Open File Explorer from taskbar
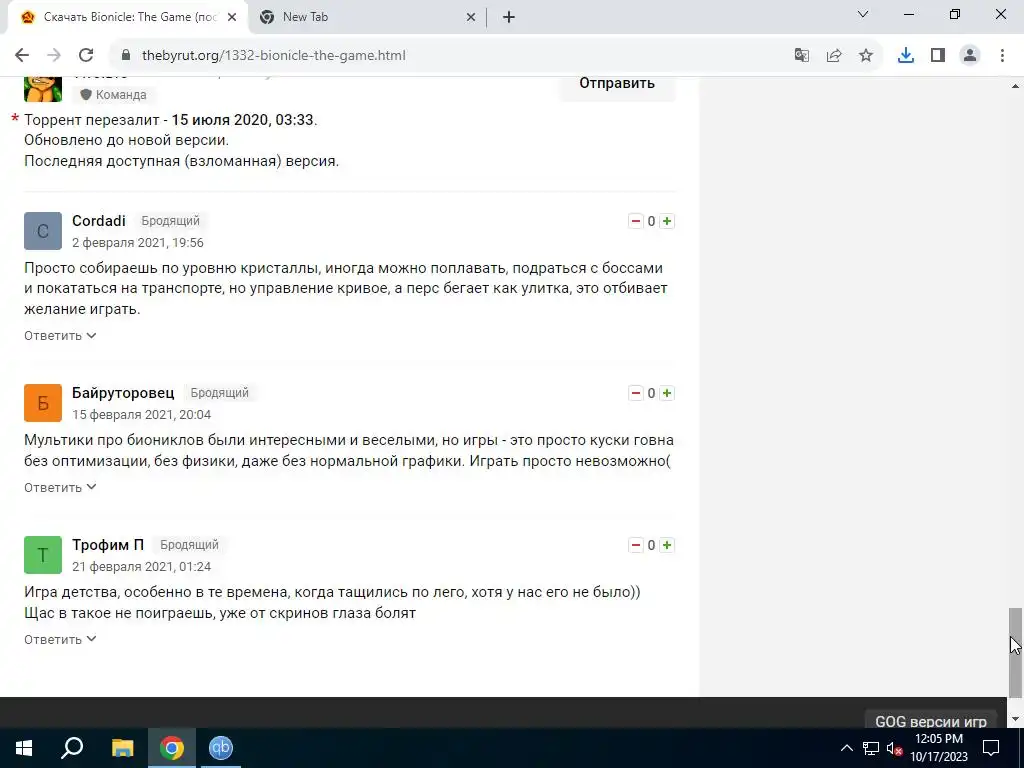The width and height of the screenshot is (1024, 768). [122, 748]
